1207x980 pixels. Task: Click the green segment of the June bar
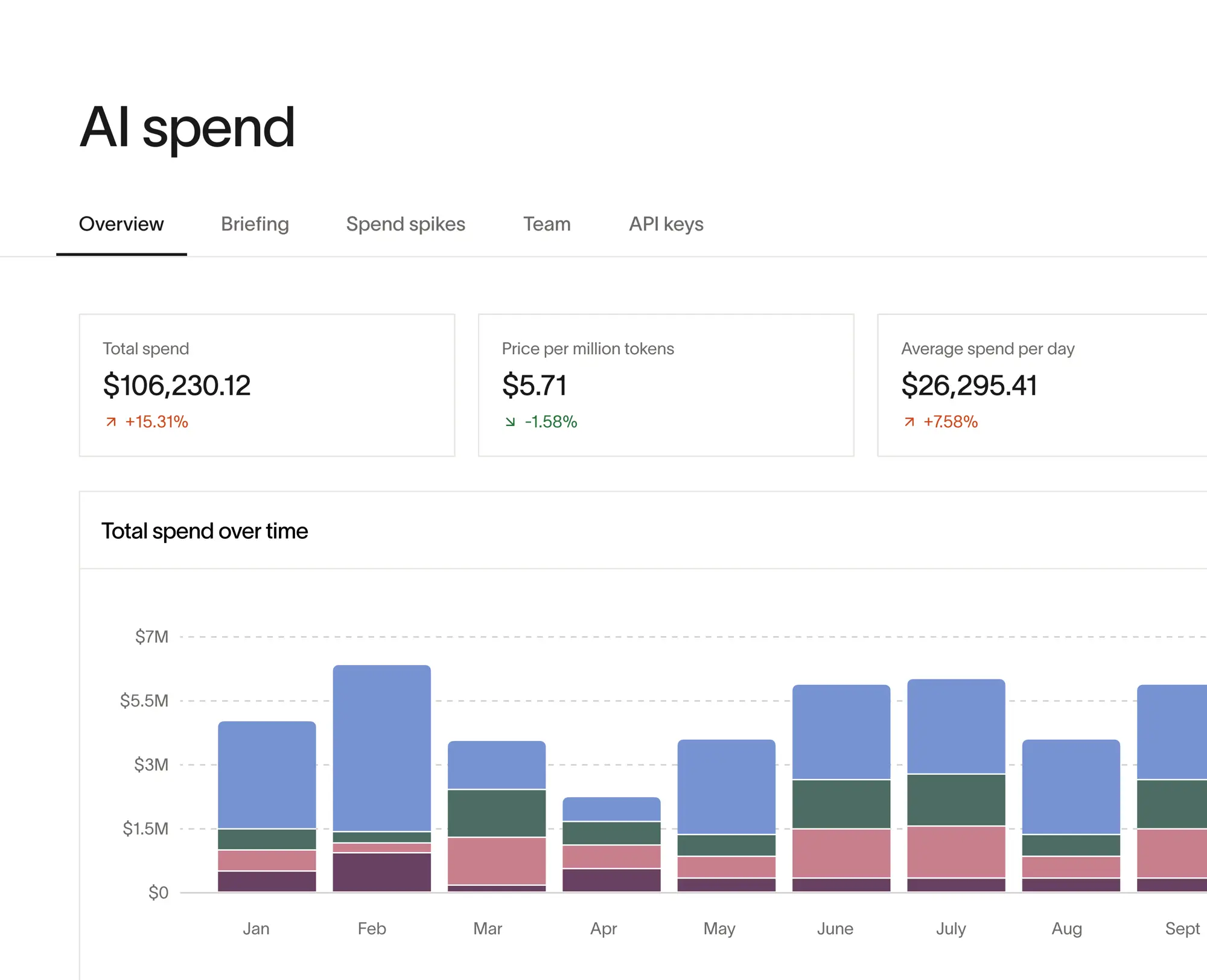click(841, 804)
